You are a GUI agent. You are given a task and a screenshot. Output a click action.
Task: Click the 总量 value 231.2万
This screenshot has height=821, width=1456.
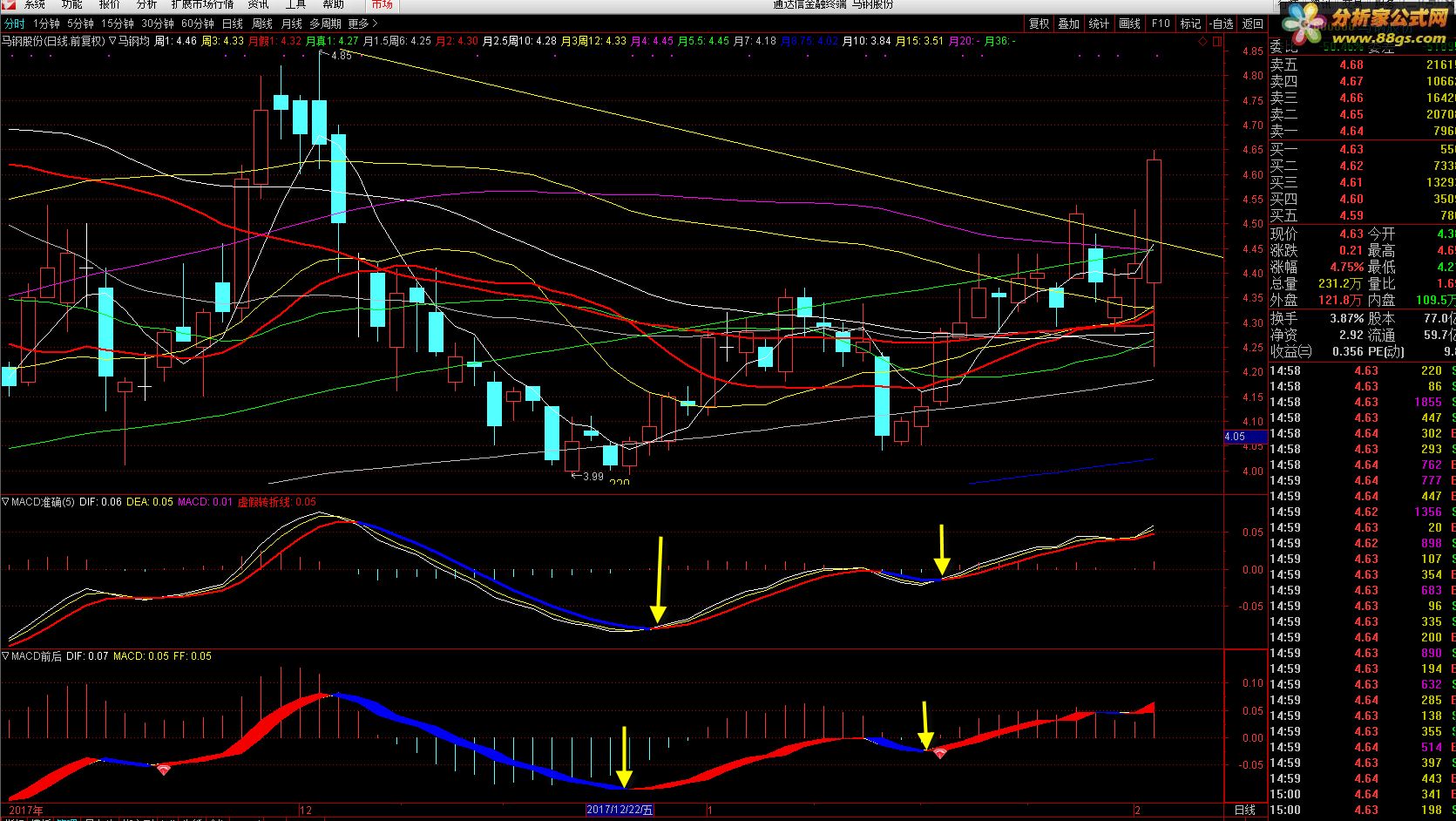point(1341,283)
